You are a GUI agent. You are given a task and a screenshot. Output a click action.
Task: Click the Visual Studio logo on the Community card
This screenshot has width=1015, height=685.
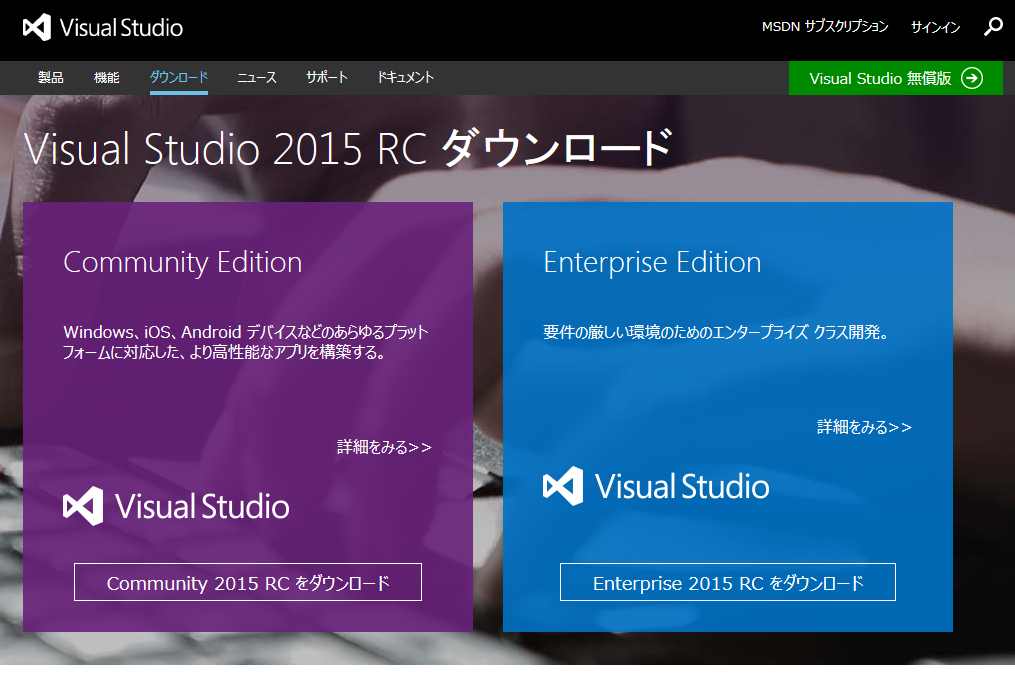pyautogui.click(x=177, y=507)
